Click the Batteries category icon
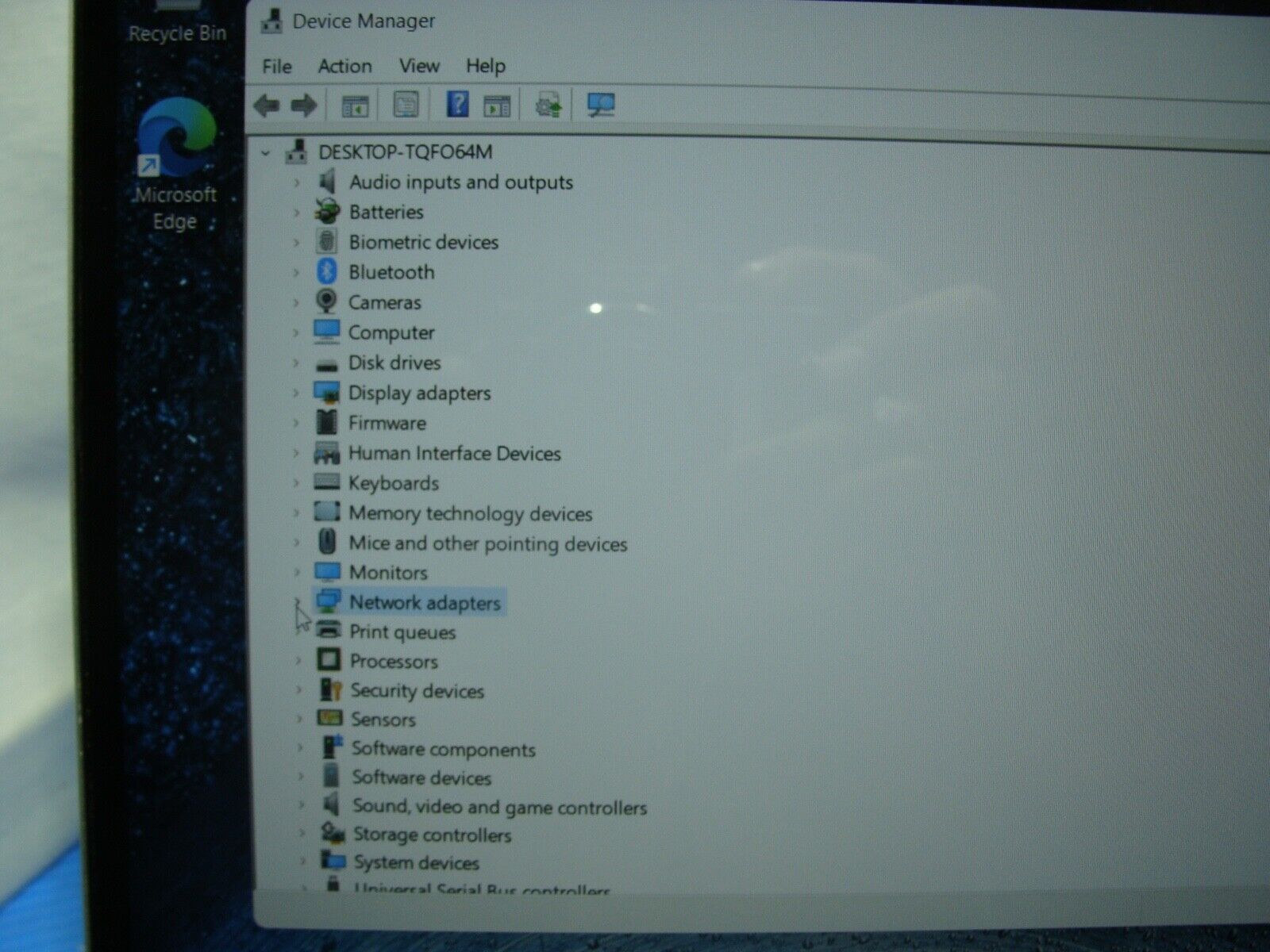Screen dimensions: 1270x952 [327, 211]
